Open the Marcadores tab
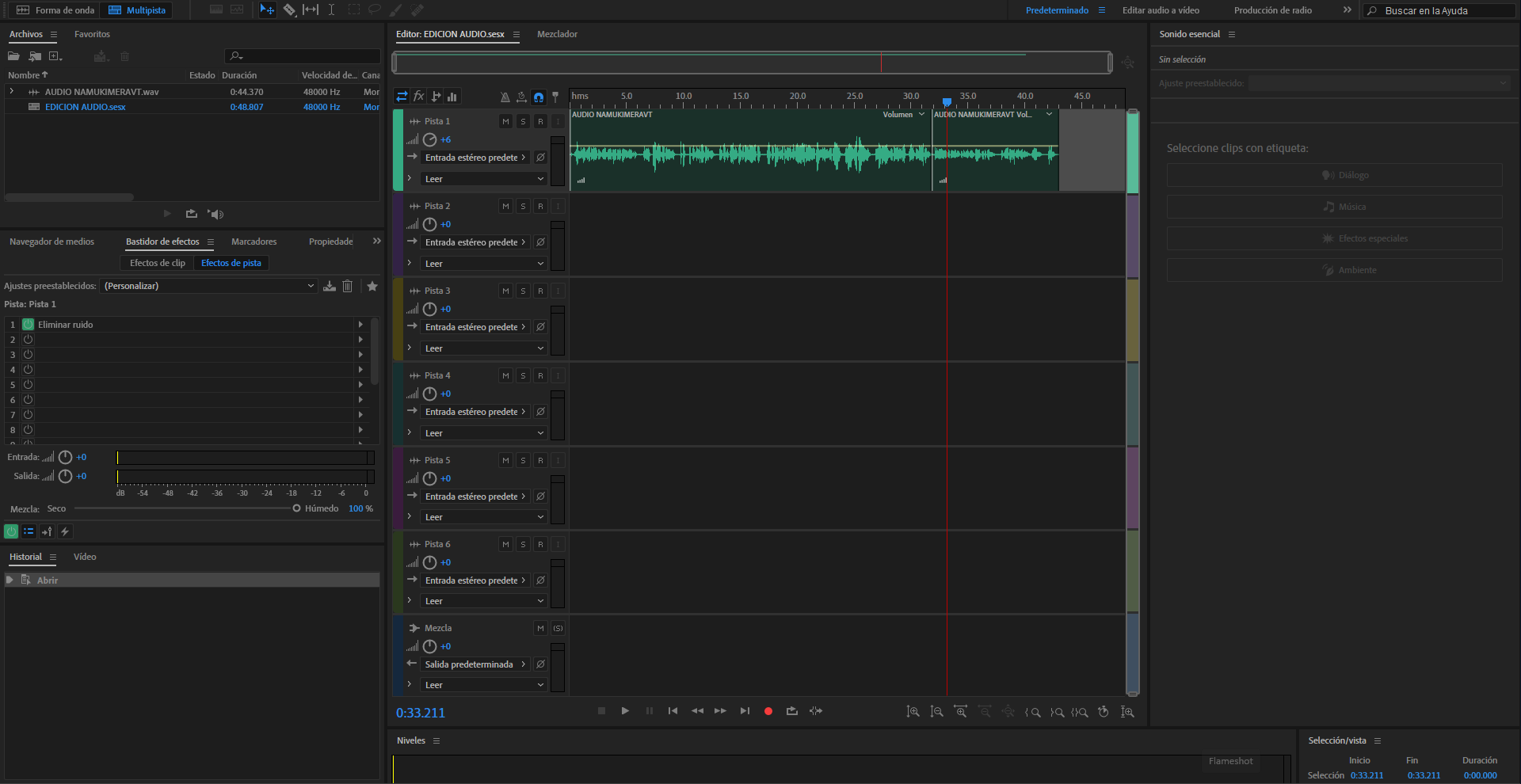 tap(253, 242)
